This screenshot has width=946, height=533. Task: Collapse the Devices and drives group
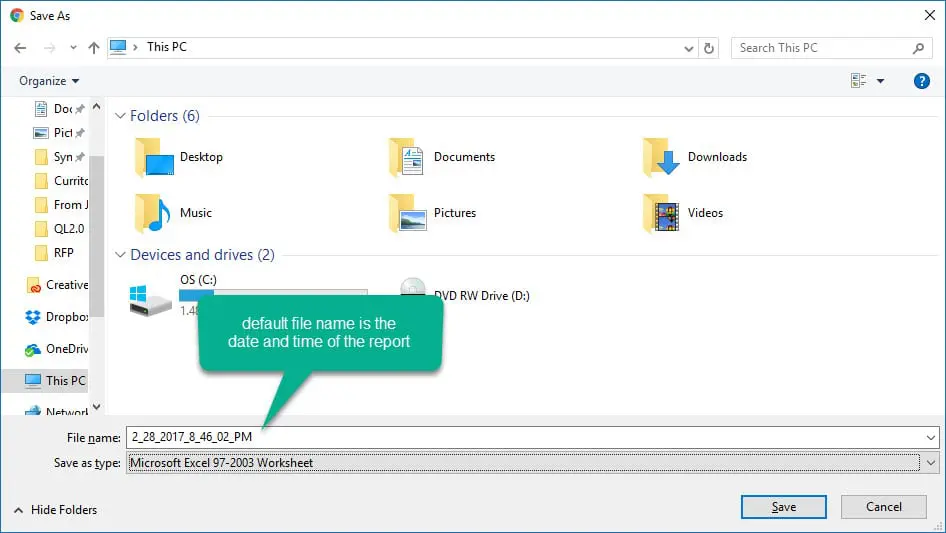(x=120, y=255)
